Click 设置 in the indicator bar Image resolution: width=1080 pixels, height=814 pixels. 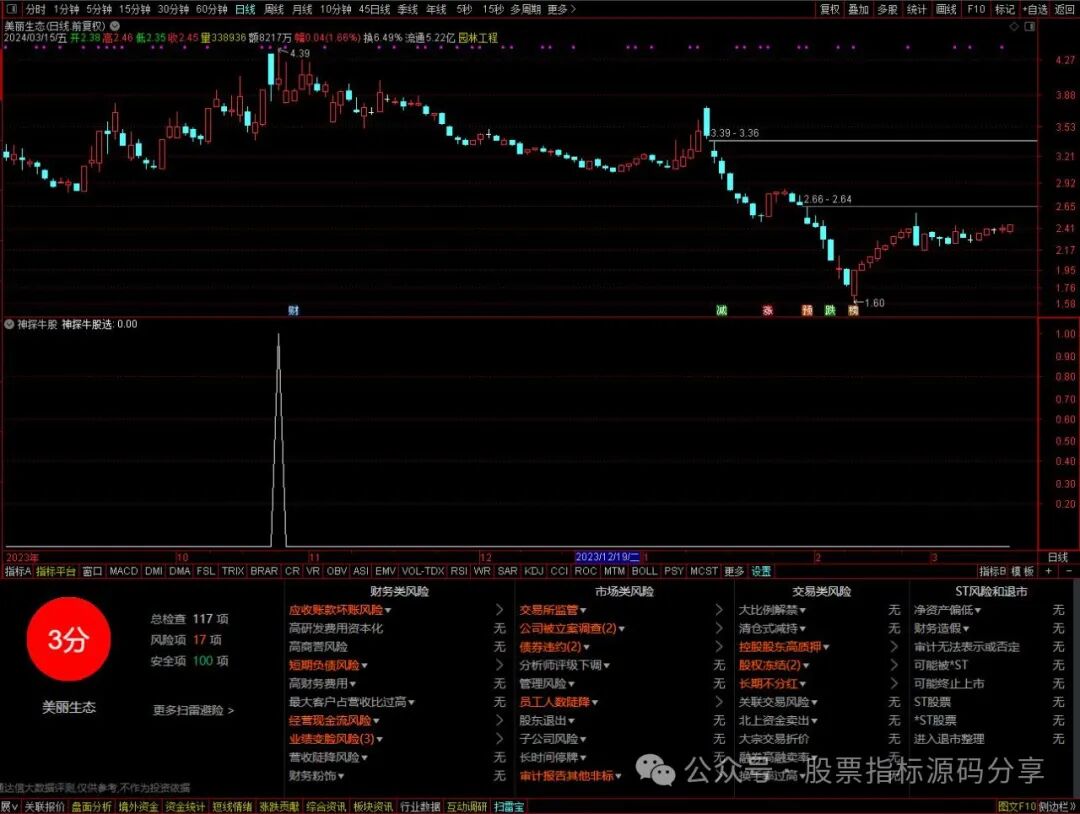pos(761,571)
